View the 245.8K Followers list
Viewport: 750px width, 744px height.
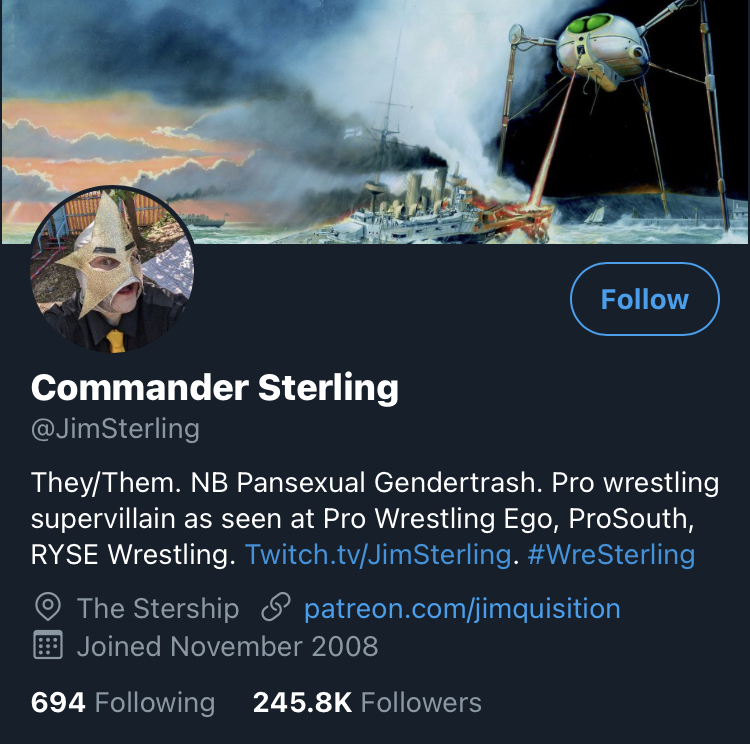(x=367, y=702)
